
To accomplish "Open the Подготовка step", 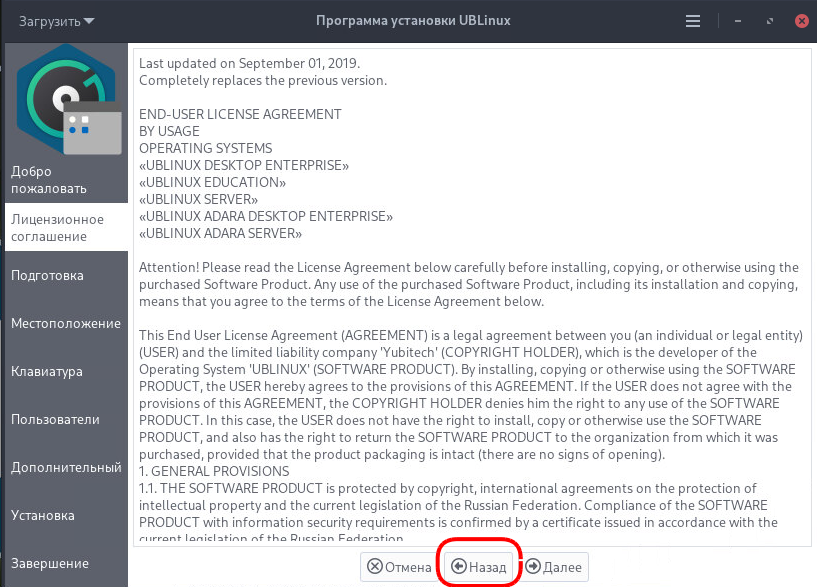I will point(66,276).
